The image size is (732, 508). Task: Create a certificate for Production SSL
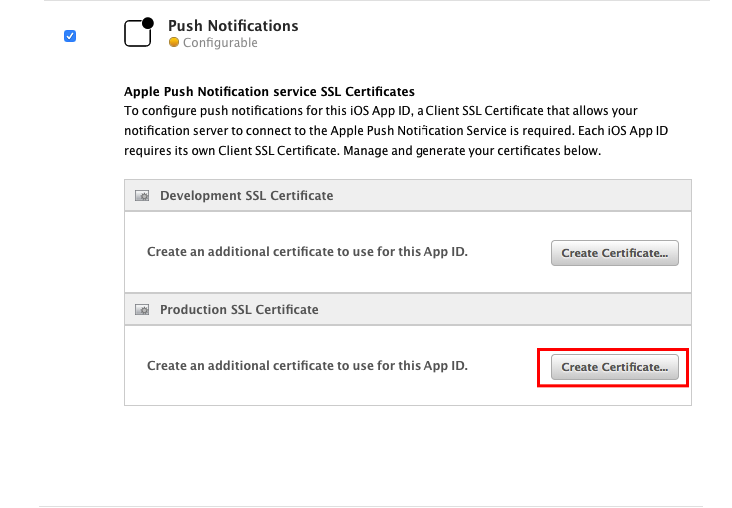click(614, 367)
